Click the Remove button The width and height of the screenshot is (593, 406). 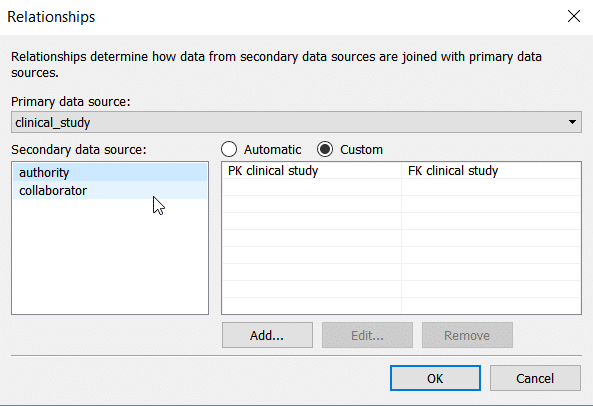[467, 335]
